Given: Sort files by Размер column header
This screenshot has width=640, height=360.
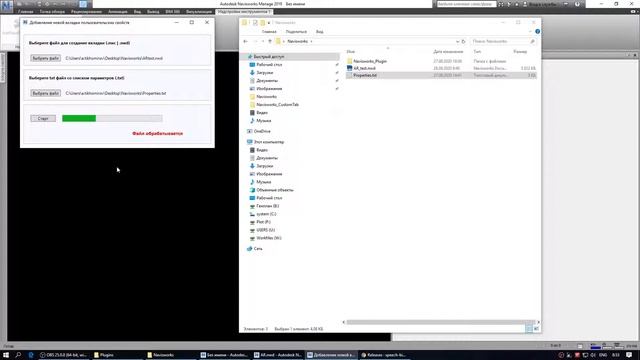Looking at the screenshot, I should tap(520, 52).
